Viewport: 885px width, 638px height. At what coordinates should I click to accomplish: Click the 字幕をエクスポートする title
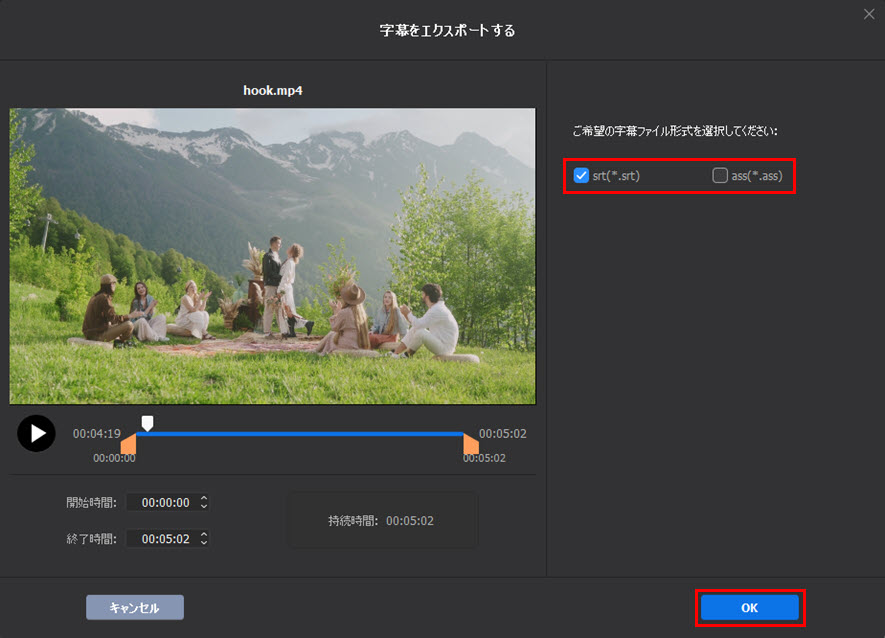click(447, 30)
